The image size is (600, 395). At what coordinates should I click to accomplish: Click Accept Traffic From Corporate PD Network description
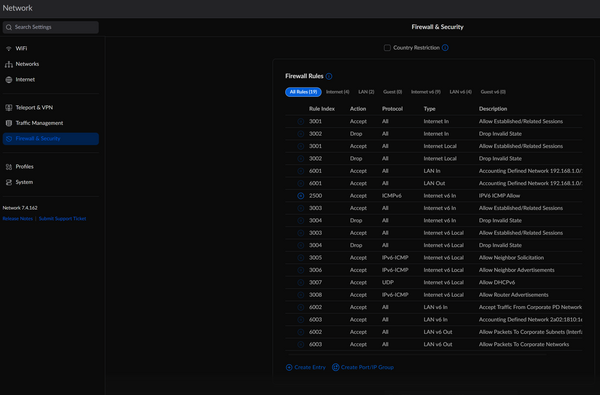tap(530, 307)
